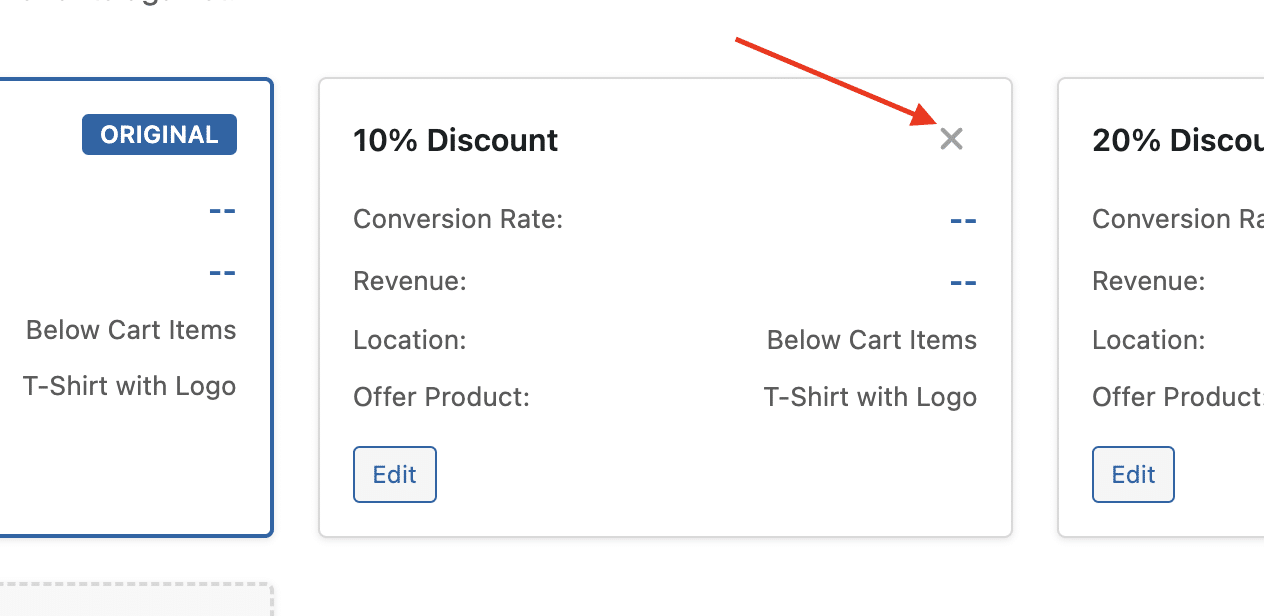The image size is (1264, 616).
Task: Select the 20% Discount card heading
Action: 1177,140
